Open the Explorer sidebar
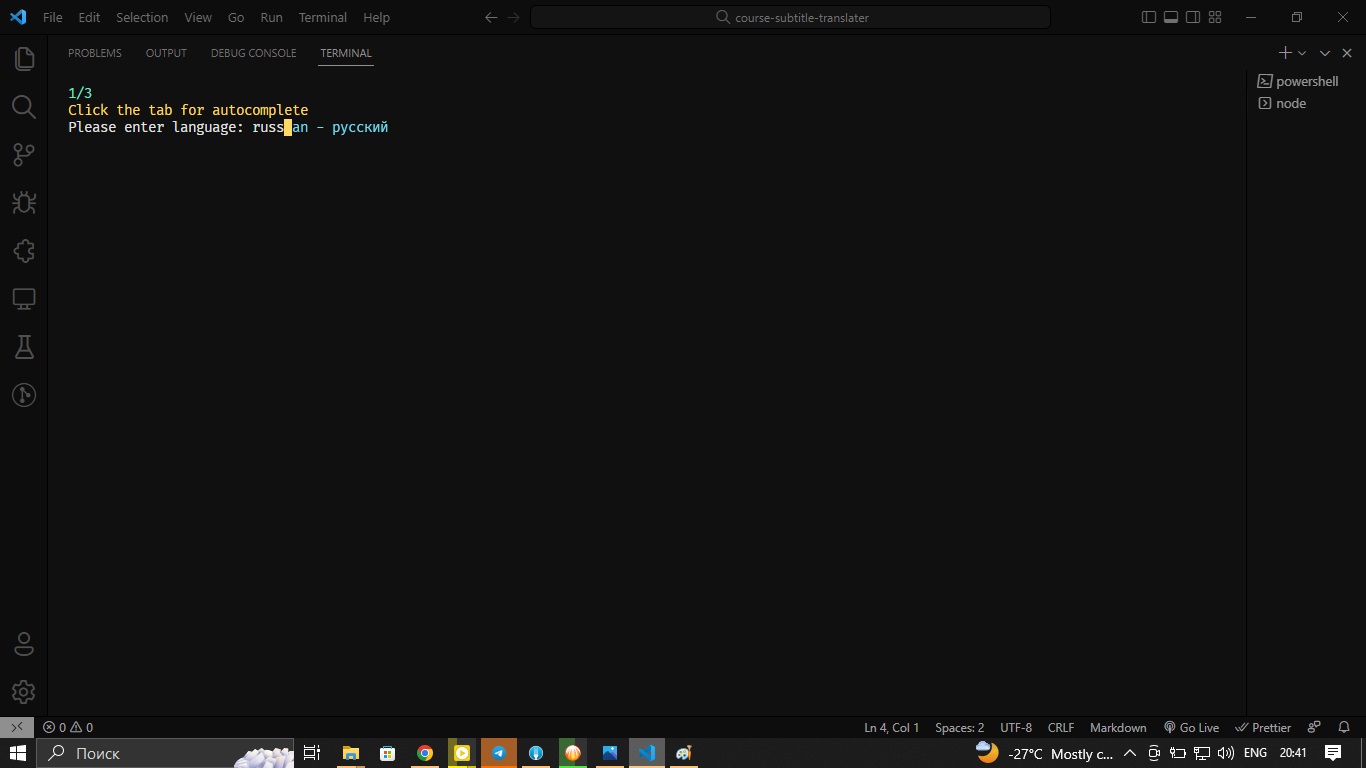1366x768 pixels. coord(24,58)
